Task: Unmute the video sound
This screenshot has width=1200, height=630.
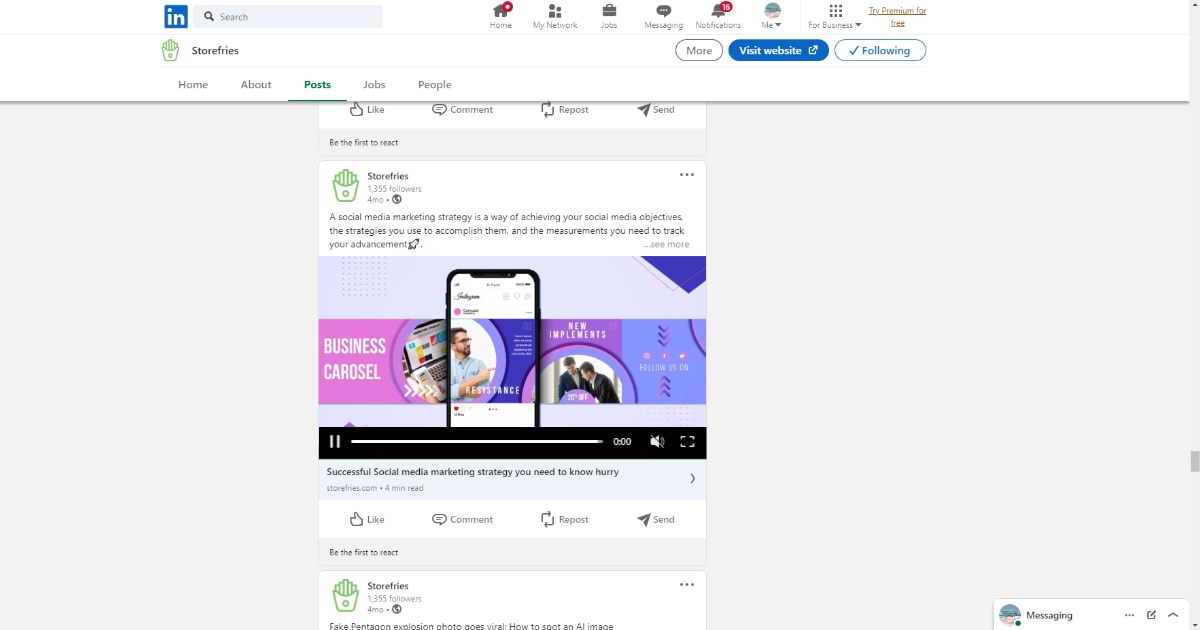Action: (657, 441)
